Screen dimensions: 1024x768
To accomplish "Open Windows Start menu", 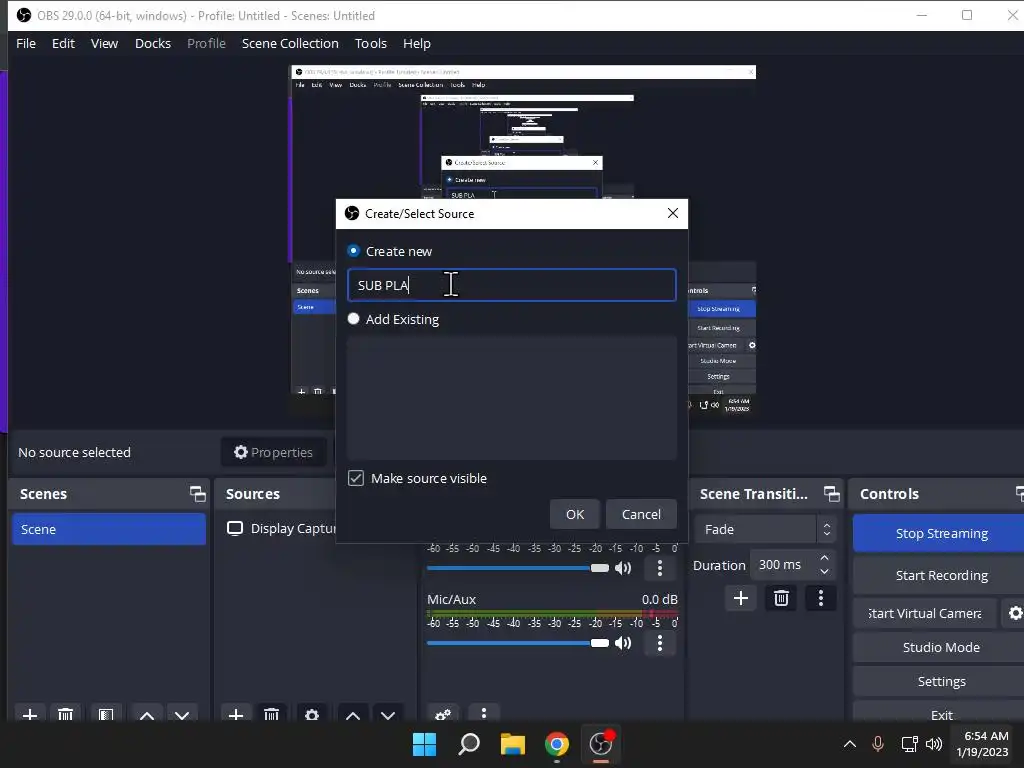I will 424,744.
